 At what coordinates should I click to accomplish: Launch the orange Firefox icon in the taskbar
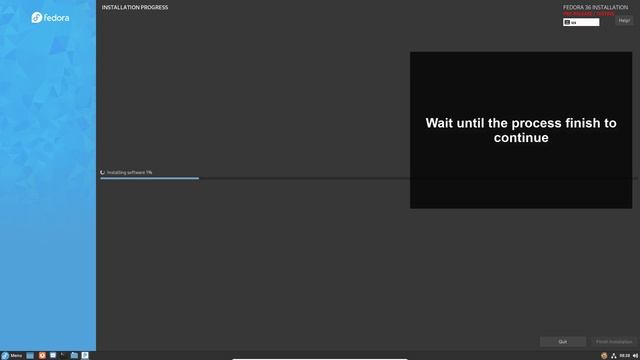[42, 356]
